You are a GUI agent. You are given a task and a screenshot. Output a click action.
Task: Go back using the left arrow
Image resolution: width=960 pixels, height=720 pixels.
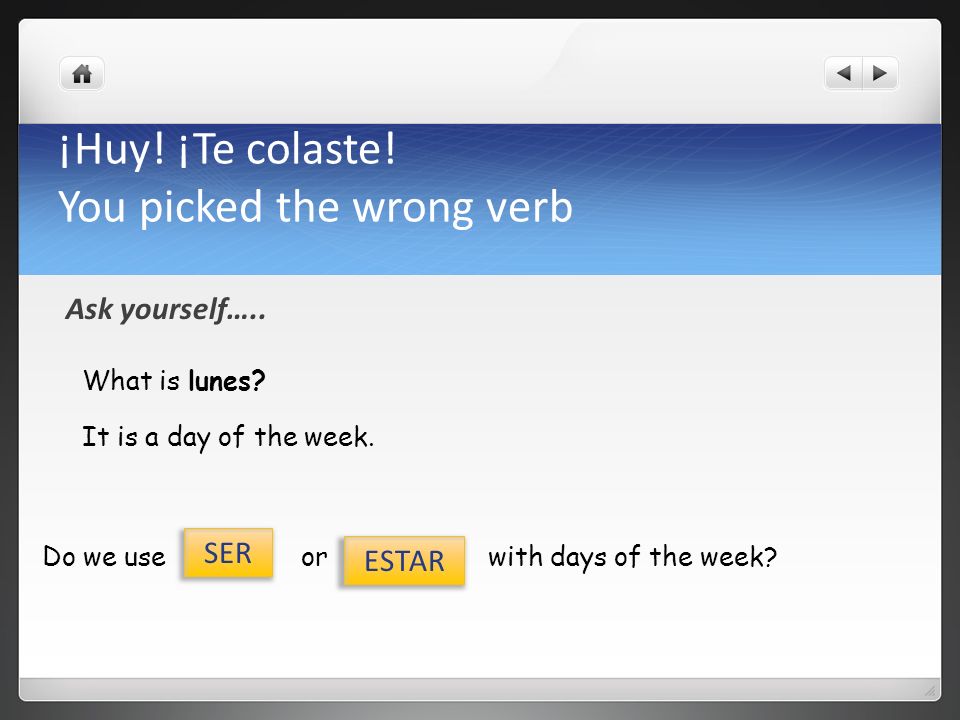[x=844, y=73]
